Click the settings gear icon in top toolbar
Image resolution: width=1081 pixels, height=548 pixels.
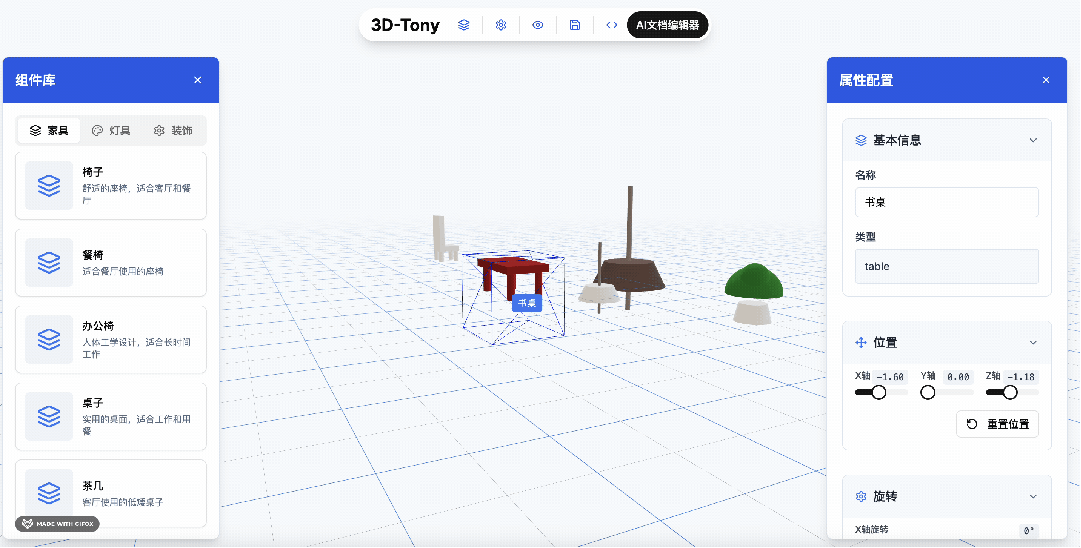501,25
